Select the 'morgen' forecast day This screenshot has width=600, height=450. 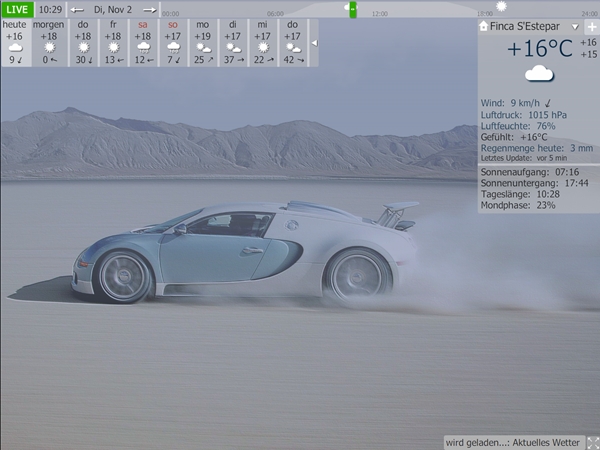[x=49, y=42]
